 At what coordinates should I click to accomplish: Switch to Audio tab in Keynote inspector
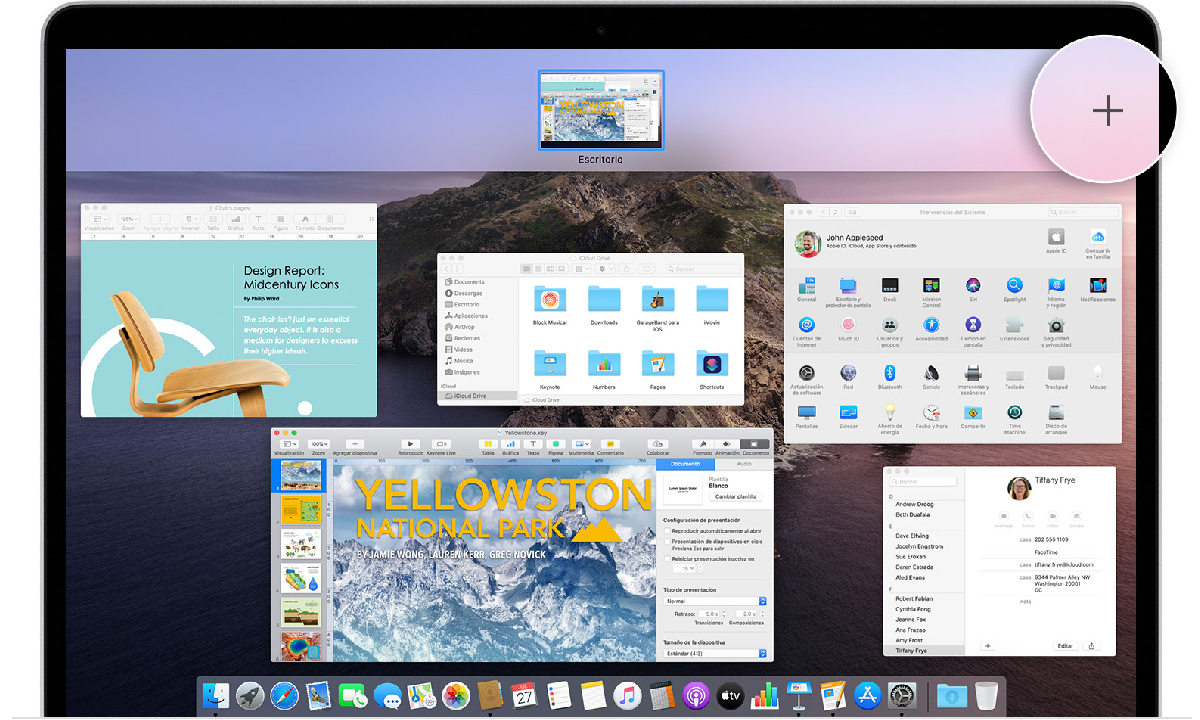pyautogui.click(x=744, y=464)
